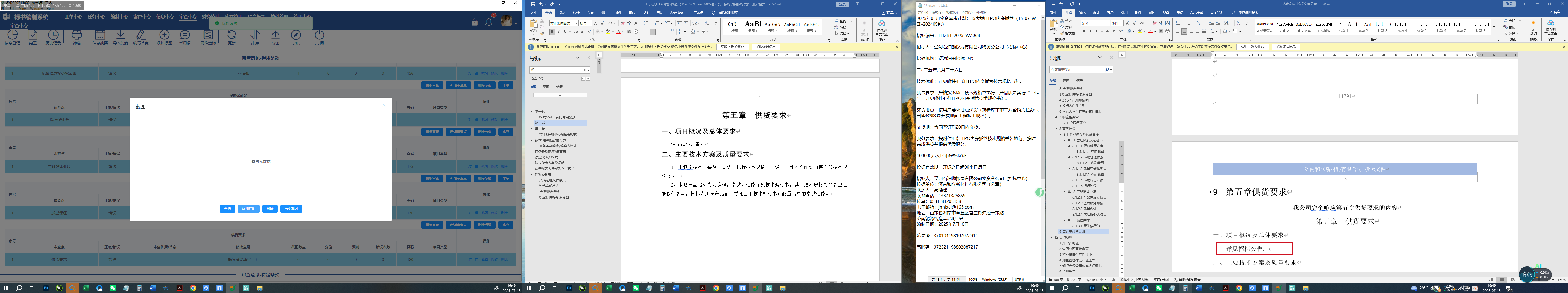
Task: Toggle Italic in the HTPO内穿插管 Word ribbon
Action: 559,32
